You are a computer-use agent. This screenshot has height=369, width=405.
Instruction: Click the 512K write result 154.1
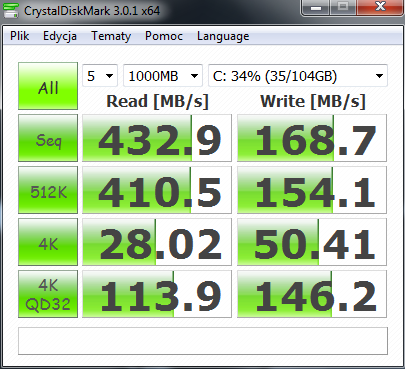pyautogui.click(x=312, y=190)
